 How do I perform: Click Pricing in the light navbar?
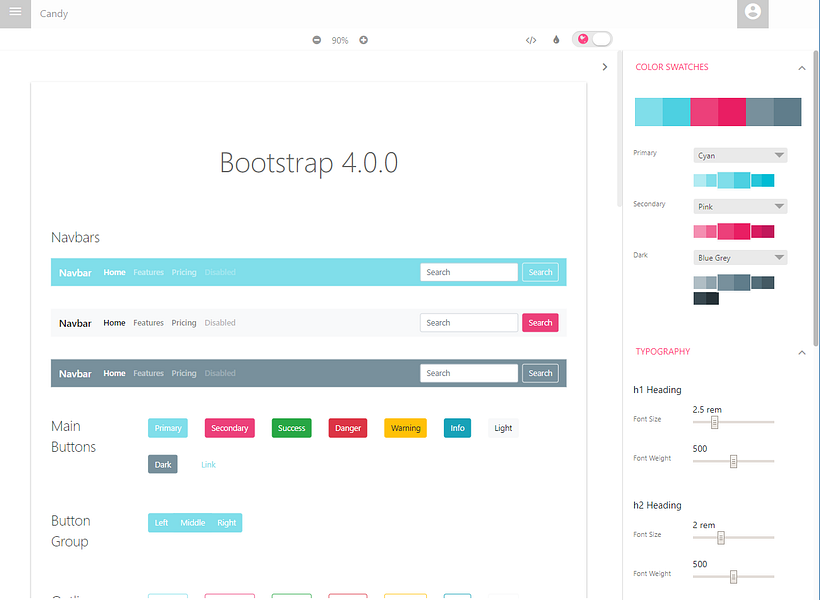click(x=184, y=323)
